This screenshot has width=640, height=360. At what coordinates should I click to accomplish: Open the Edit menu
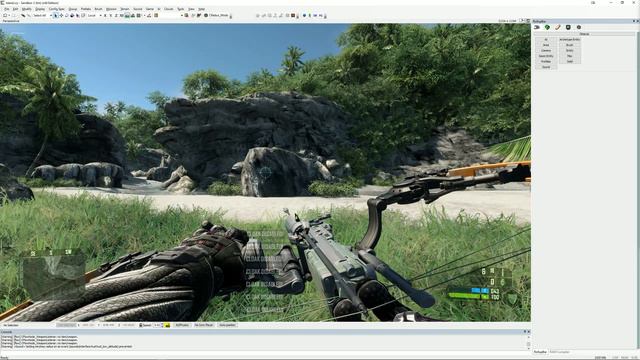pyautogui.click(x=15, y=9)
